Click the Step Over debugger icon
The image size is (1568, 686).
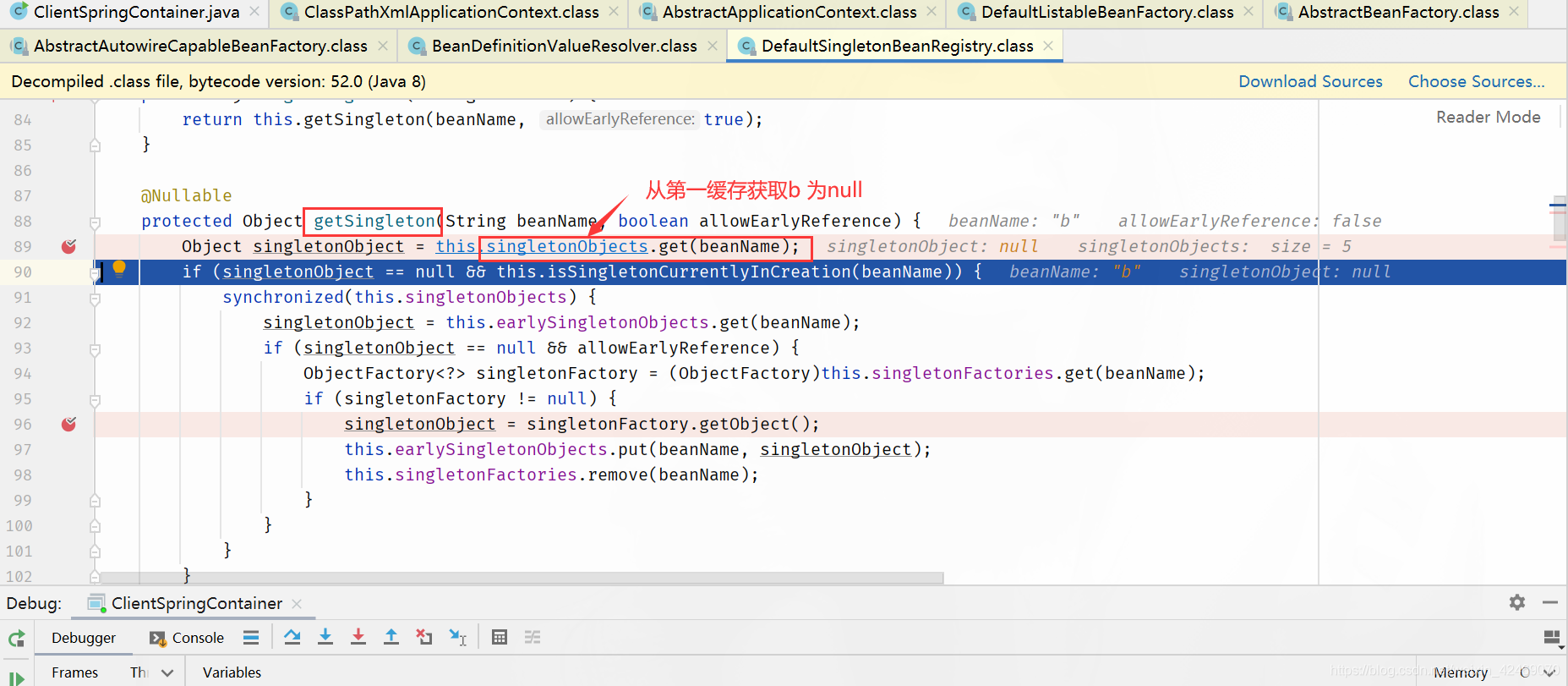tap(292, 637)
